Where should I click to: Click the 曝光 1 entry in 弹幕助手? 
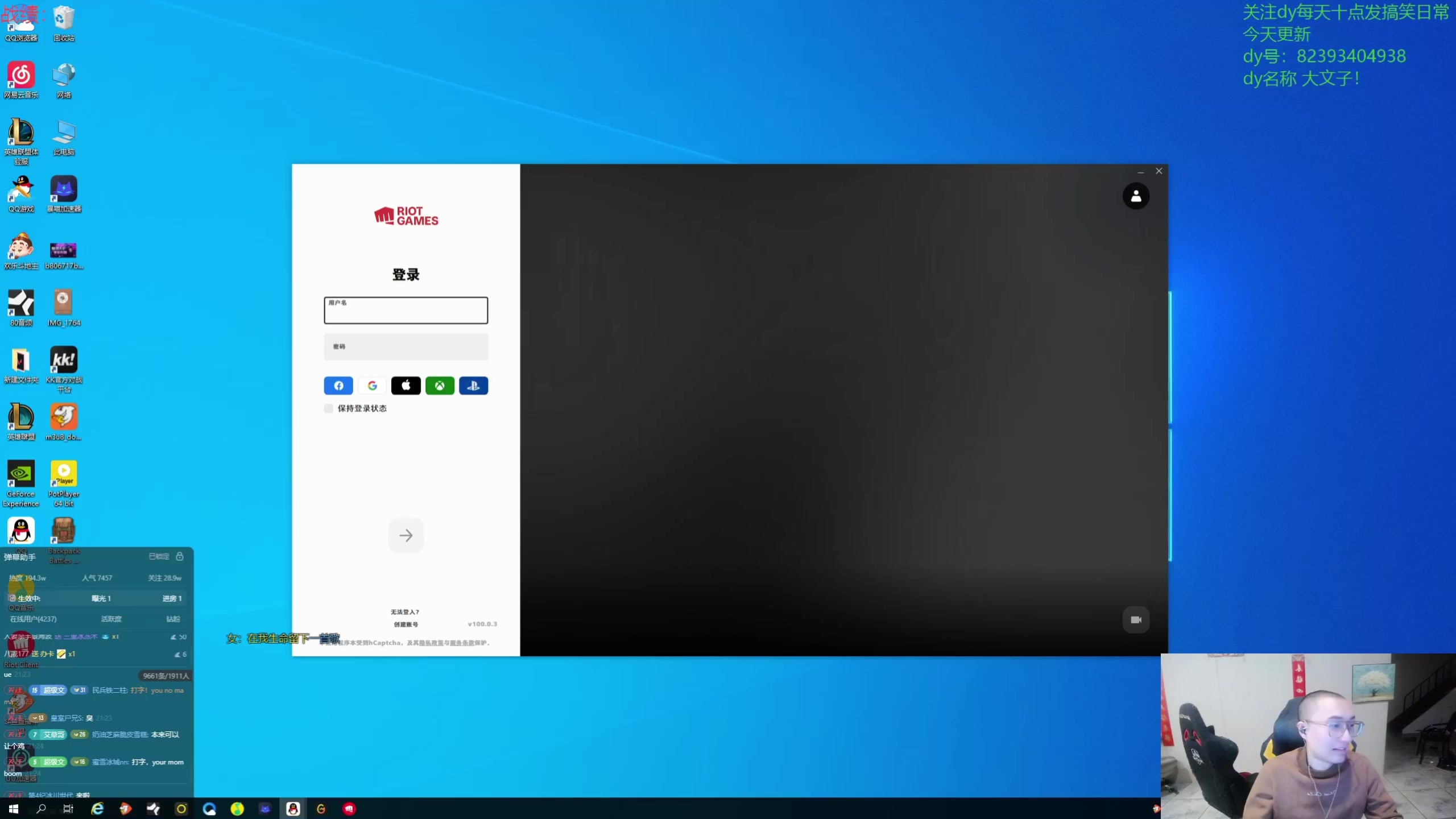pyautogui.click(x=101, y=598)
